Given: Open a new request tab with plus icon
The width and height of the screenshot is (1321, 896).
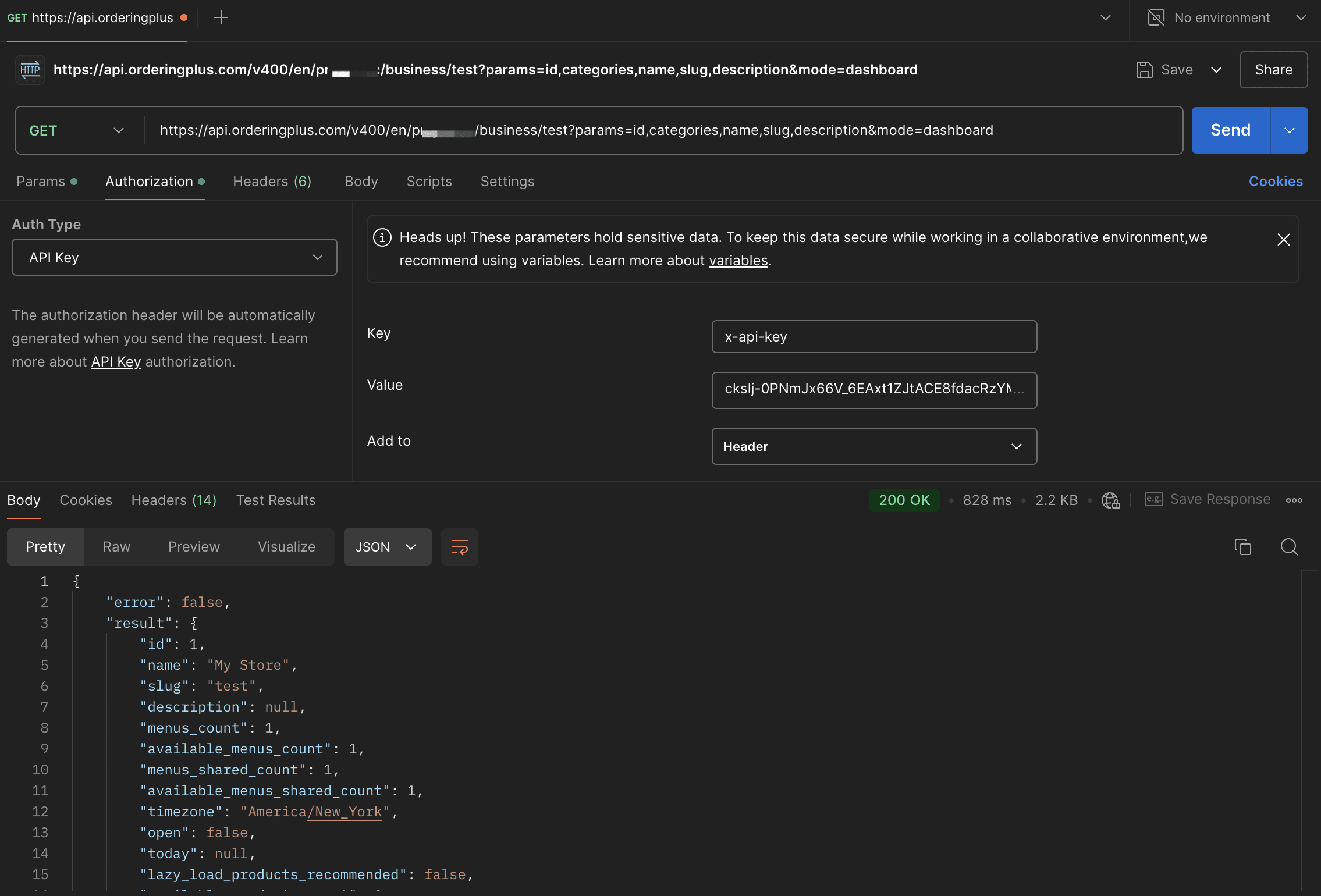Looking at the screenshot, I should (221, 18).
